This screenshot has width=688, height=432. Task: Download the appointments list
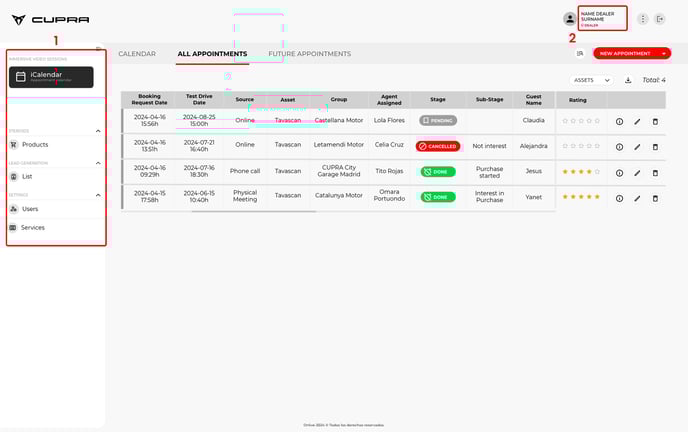pyautogui.click(x=628, y=80)
